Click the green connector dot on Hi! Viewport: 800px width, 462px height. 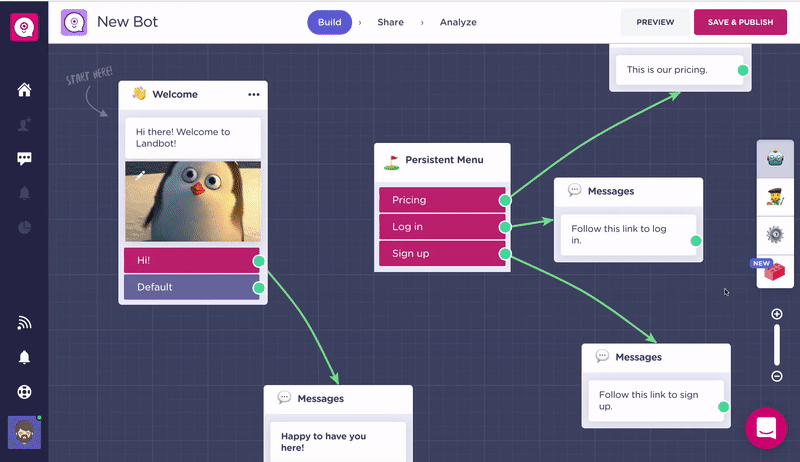259,261
